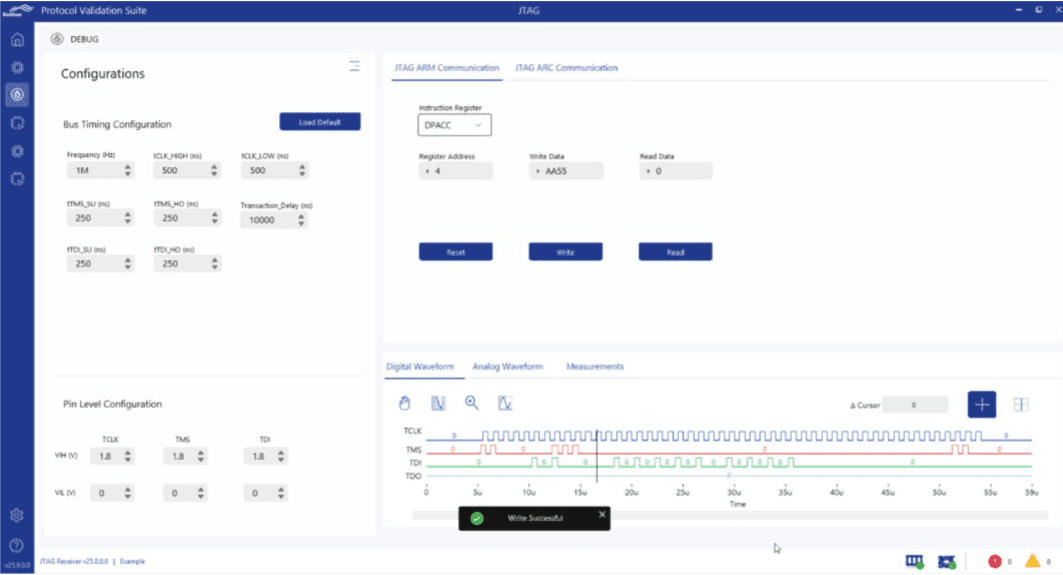The image size is (1063, 575).
Task: Click the Reset button
Action: (456, 252)
